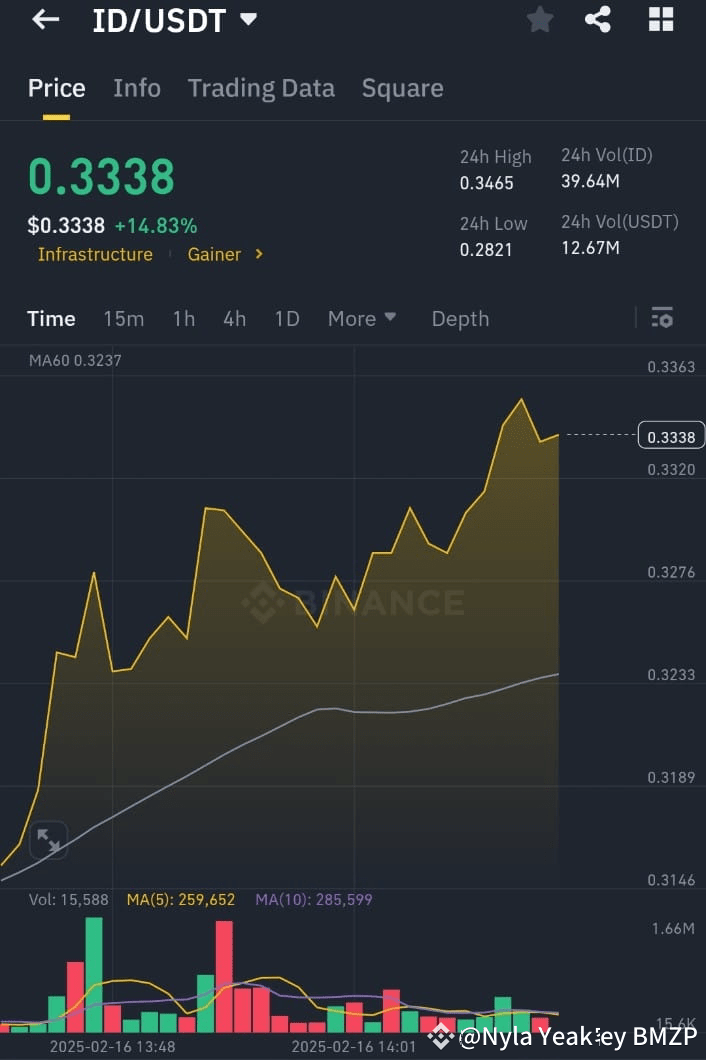Tap the star icon to favorite ID/USDT
This screenshot has height=1060, width=706.
click(x=540, y=19)
